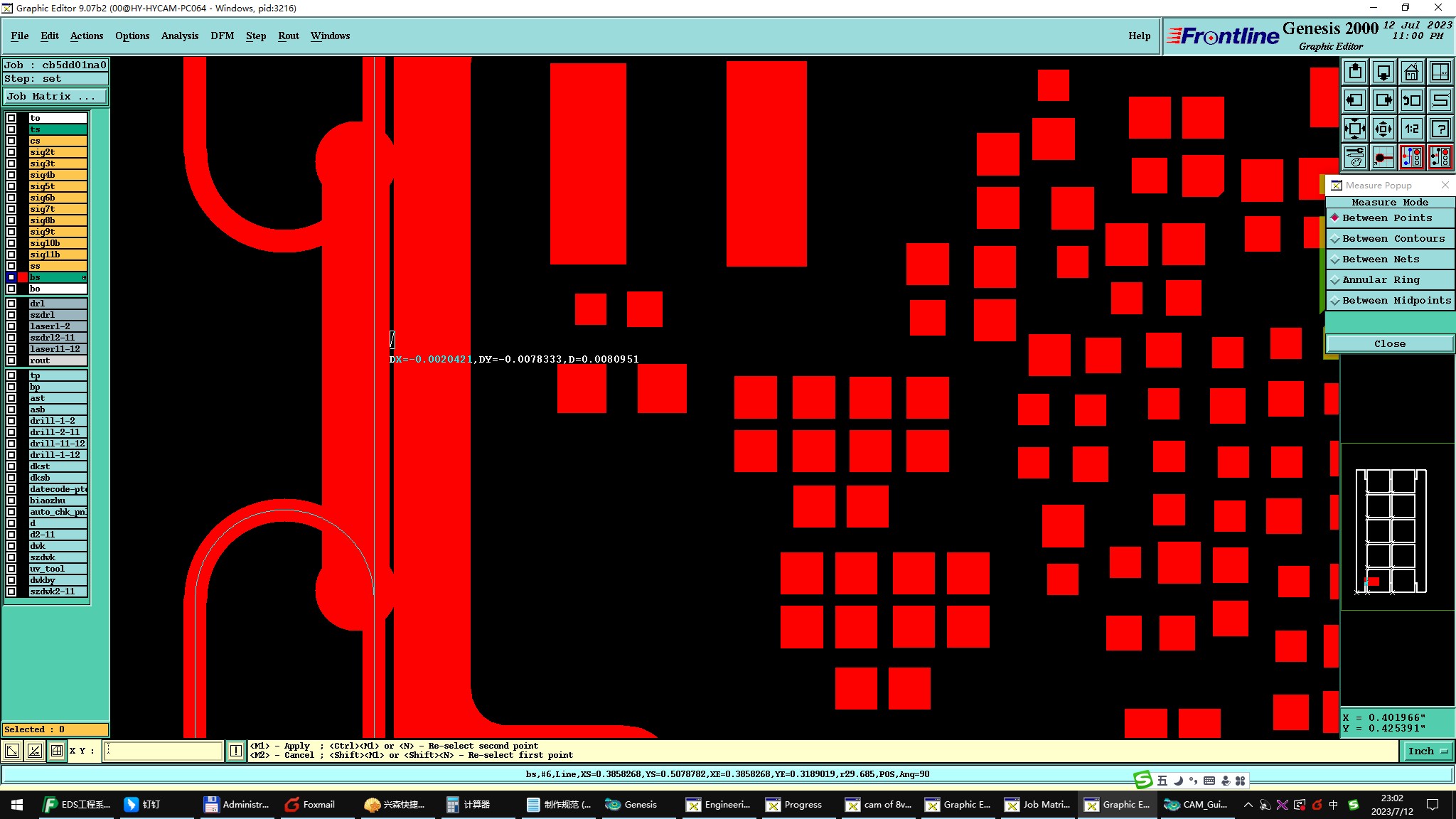
Task: Click the X Y coordinate input field
Action: click(x=164, y=751)
